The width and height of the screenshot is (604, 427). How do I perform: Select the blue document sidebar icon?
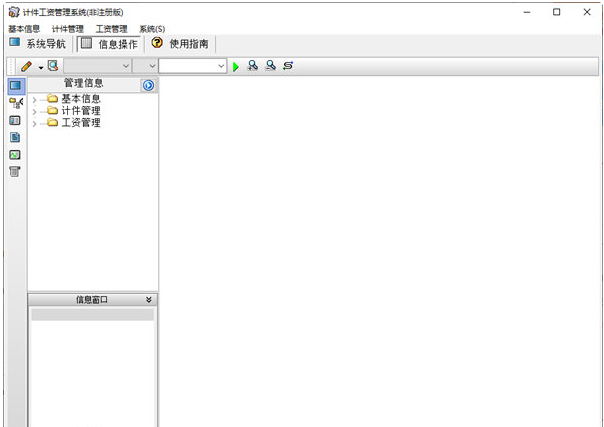click(x=15, y=137)
